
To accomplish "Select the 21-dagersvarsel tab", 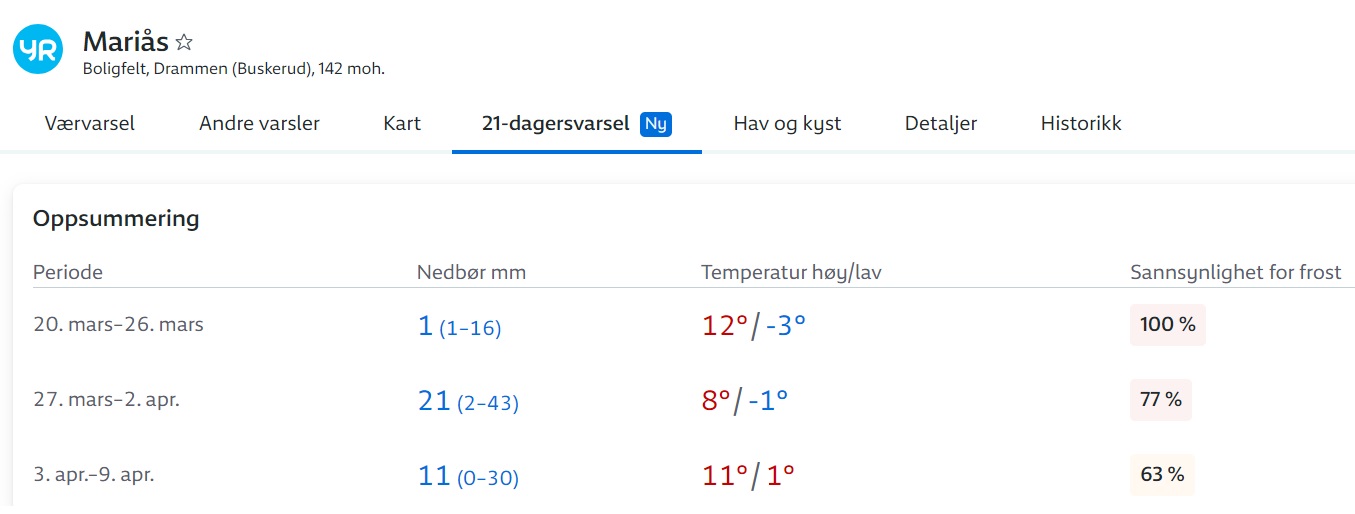I will click(576, 124).
